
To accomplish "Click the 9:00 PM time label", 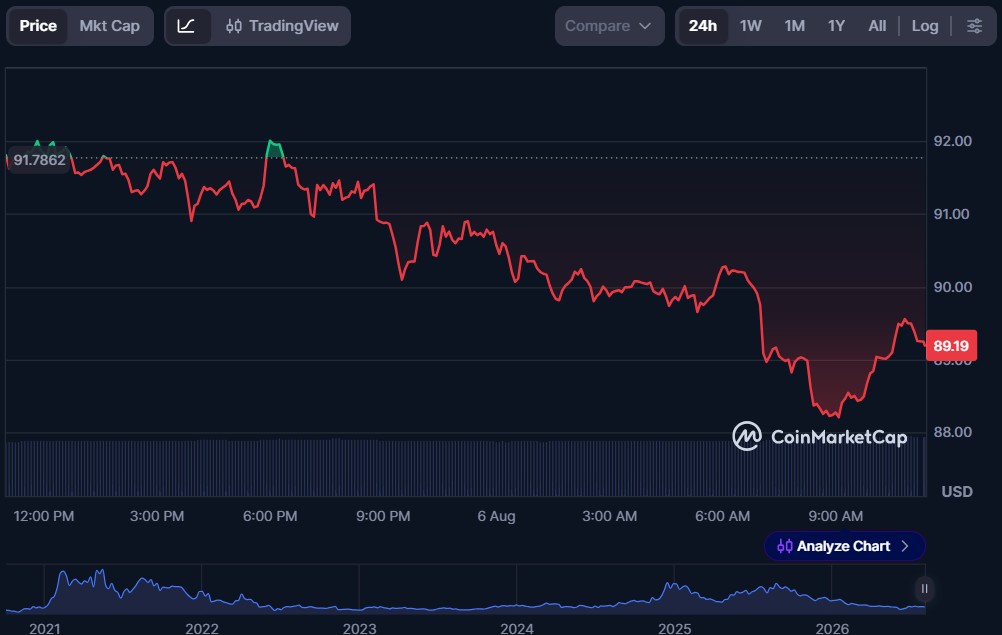I will pyautogui.click(x=383, y=516).
